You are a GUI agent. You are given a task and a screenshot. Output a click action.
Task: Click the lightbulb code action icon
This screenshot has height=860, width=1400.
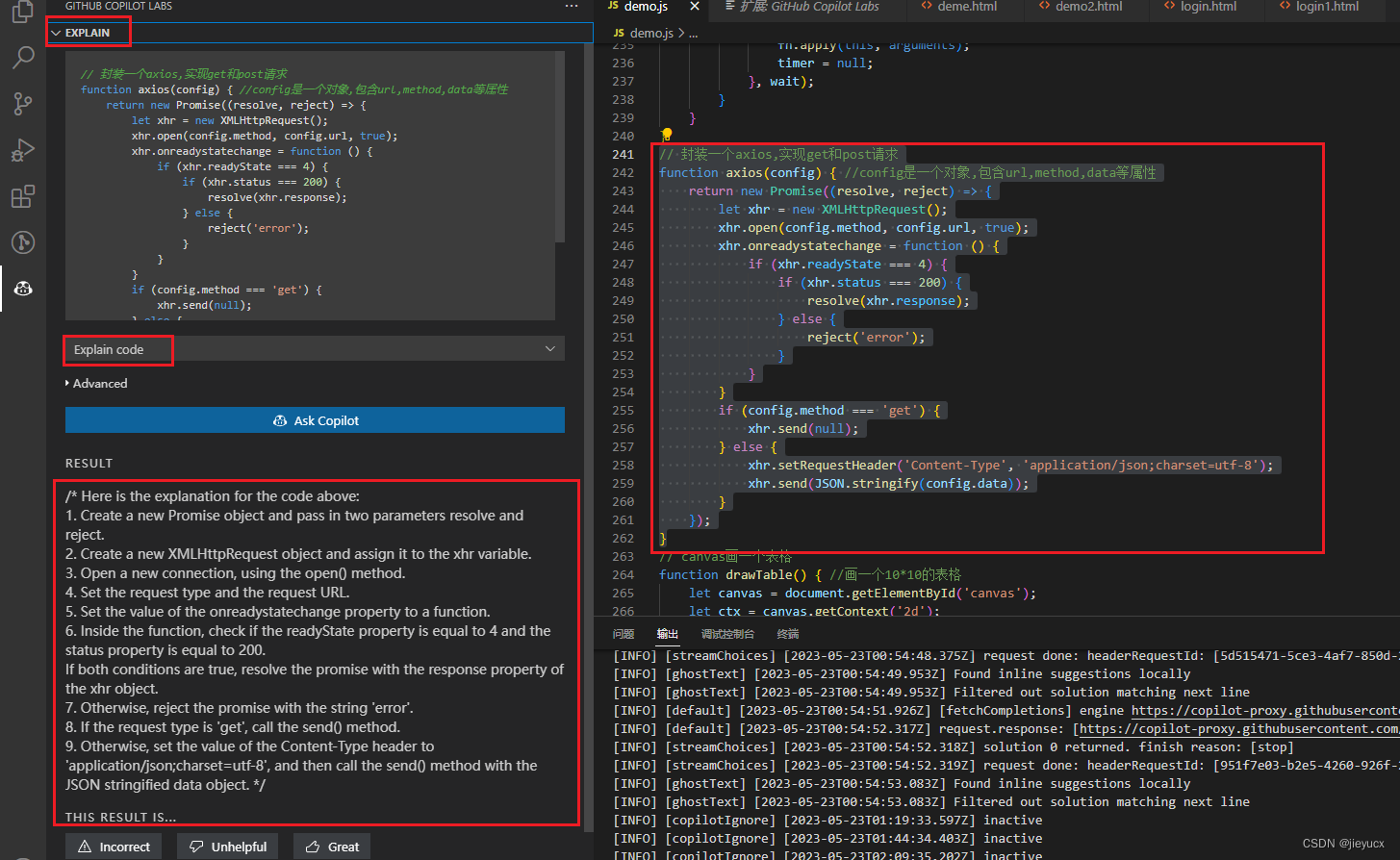(665, 136)
